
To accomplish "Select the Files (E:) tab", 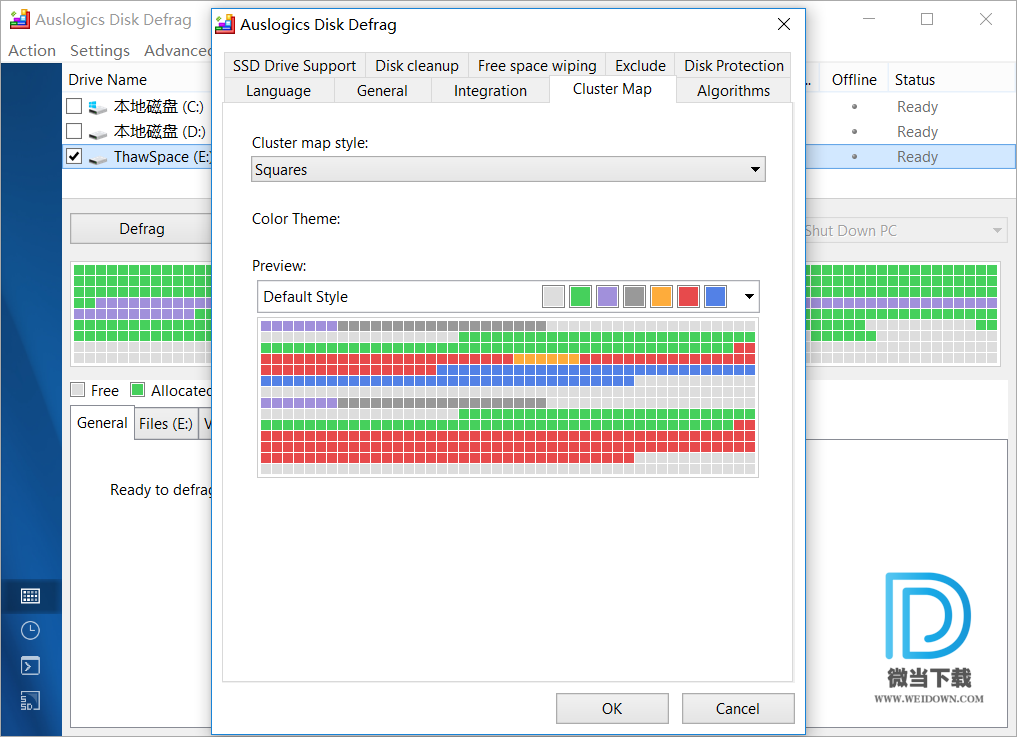I will point(166,424).
